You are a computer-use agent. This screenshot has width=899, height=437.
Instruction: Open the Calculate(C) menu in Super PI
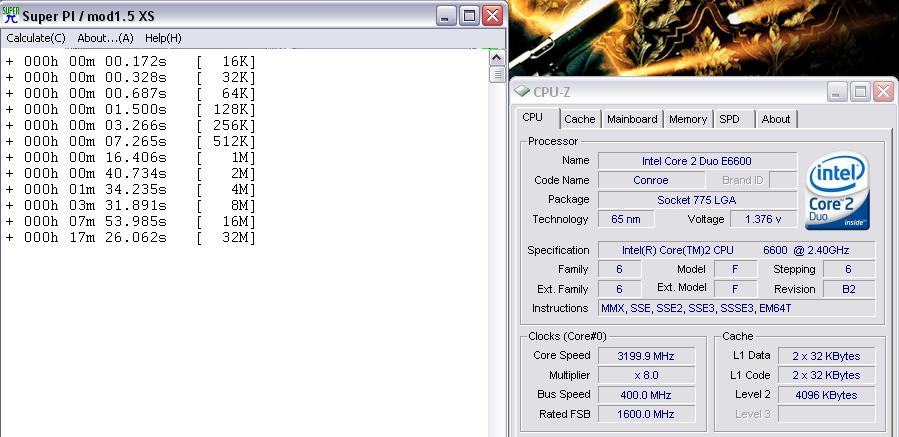pyautogui.click(x=36, y=38)
